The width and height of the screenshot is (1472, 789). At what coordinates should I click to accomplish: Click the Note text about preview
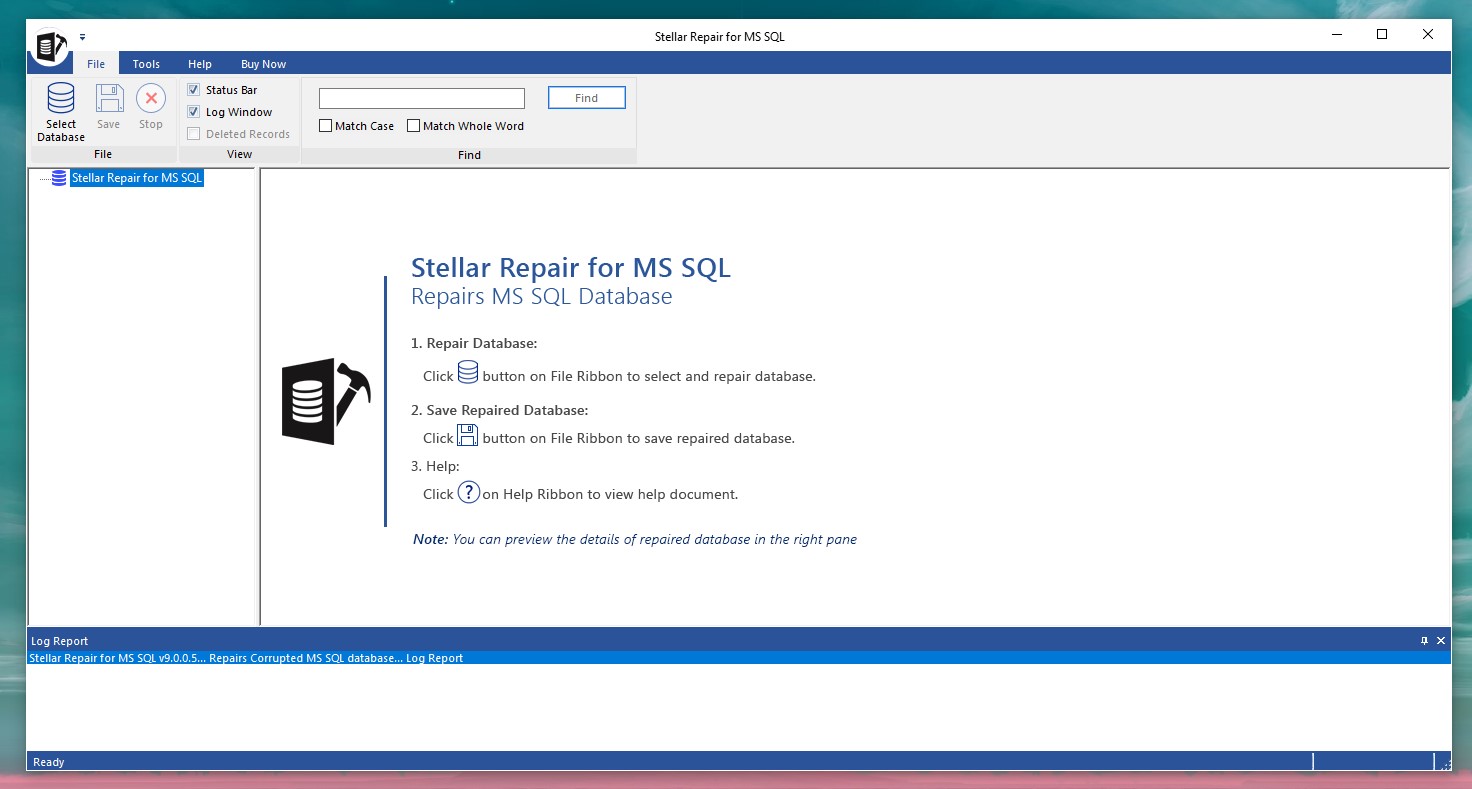coord(635,539)
